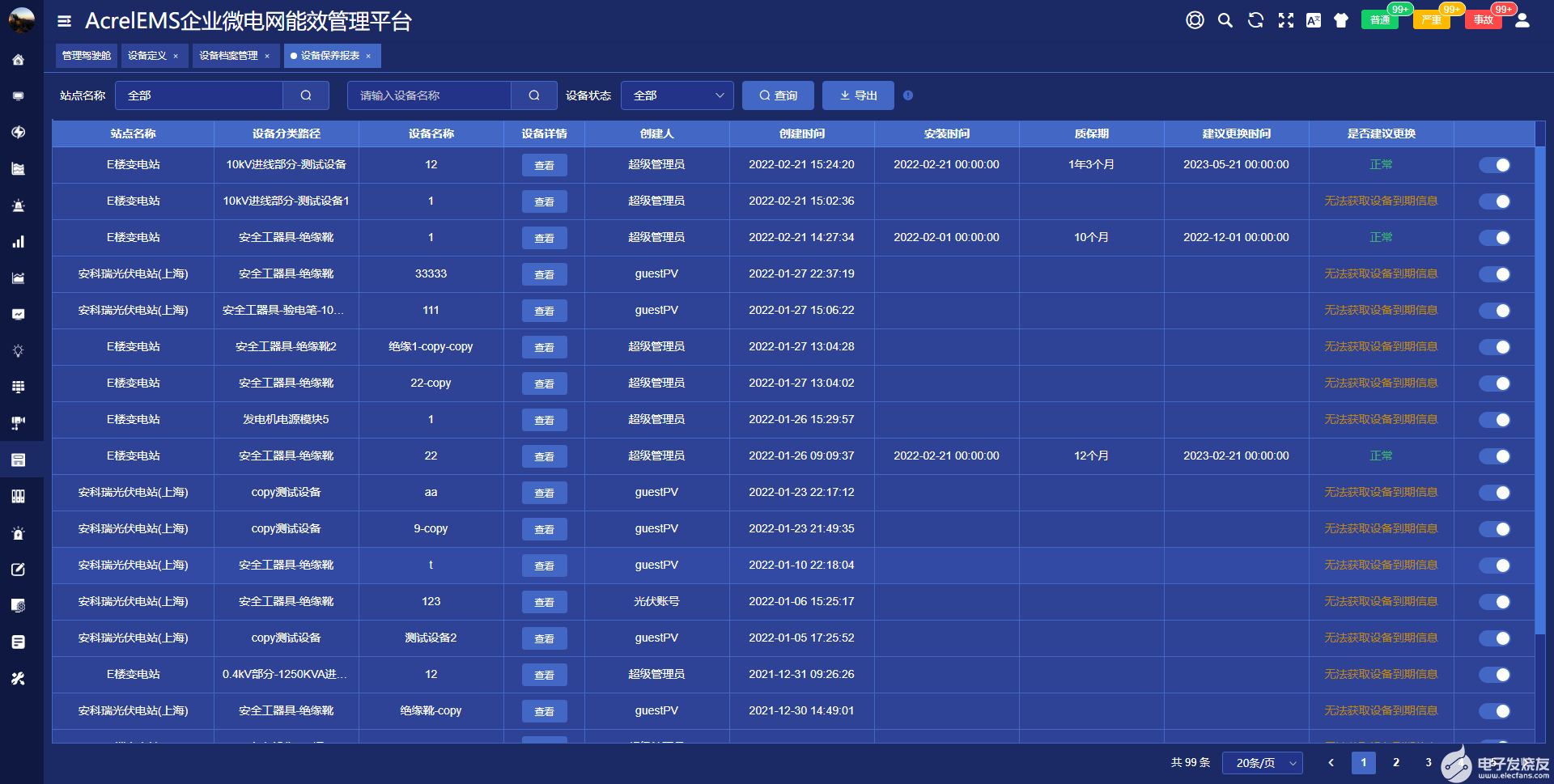Click the language switch icon
The width and height of the screenshot is (1554, 784).
tap(1314, 20)
